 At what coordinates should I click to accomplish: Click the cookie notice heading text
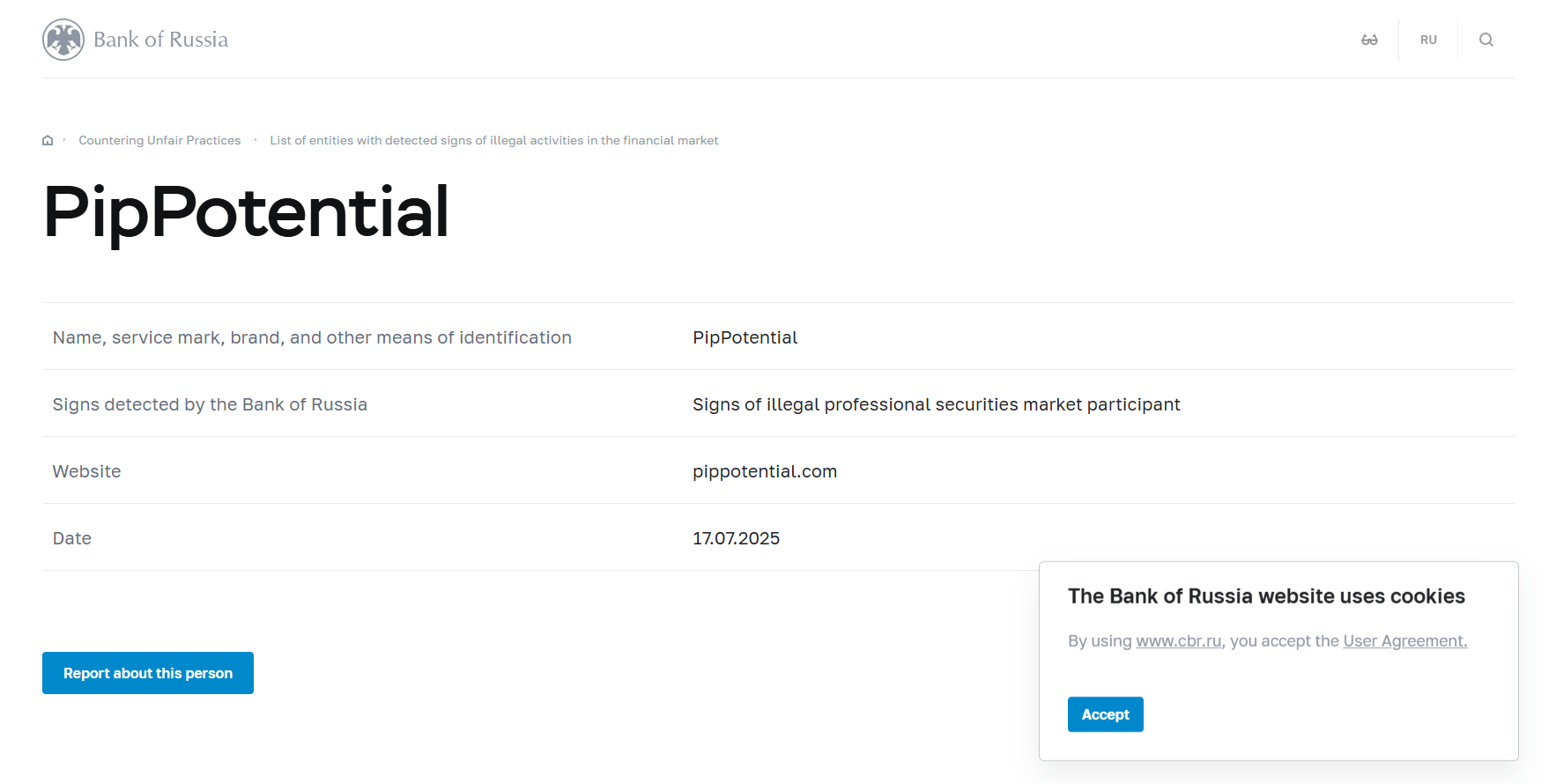pos(1265,596)
